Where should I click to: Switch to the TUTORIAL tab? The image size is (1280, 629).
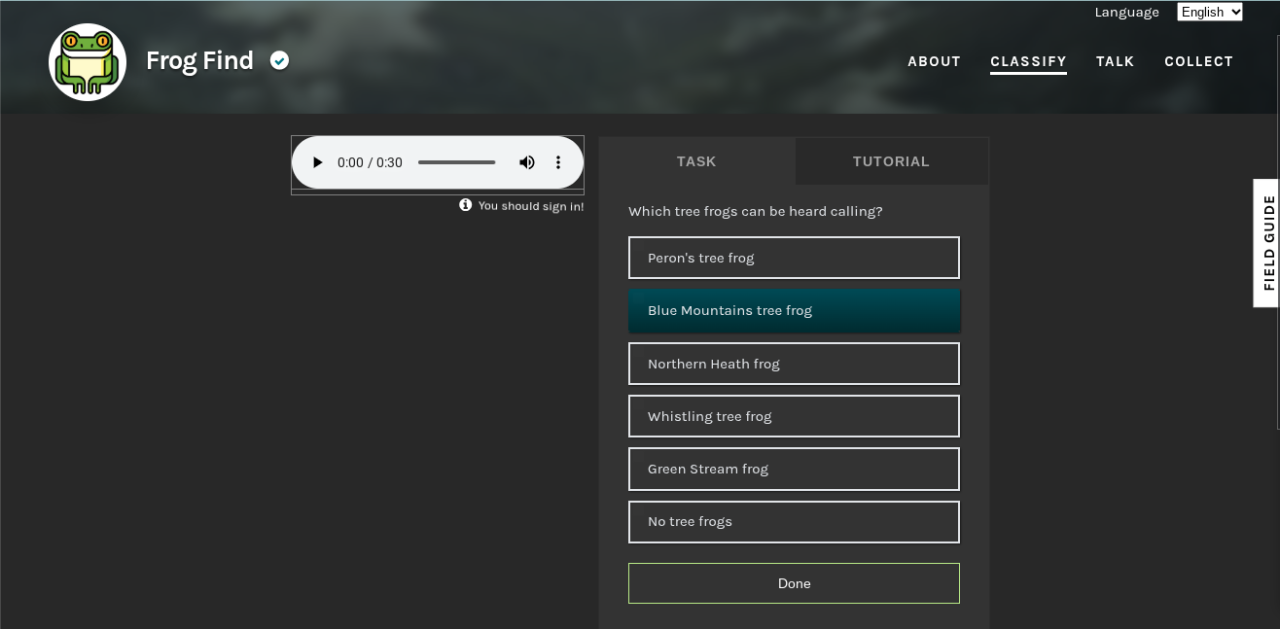pyautogui.click(x=891, y=161)
